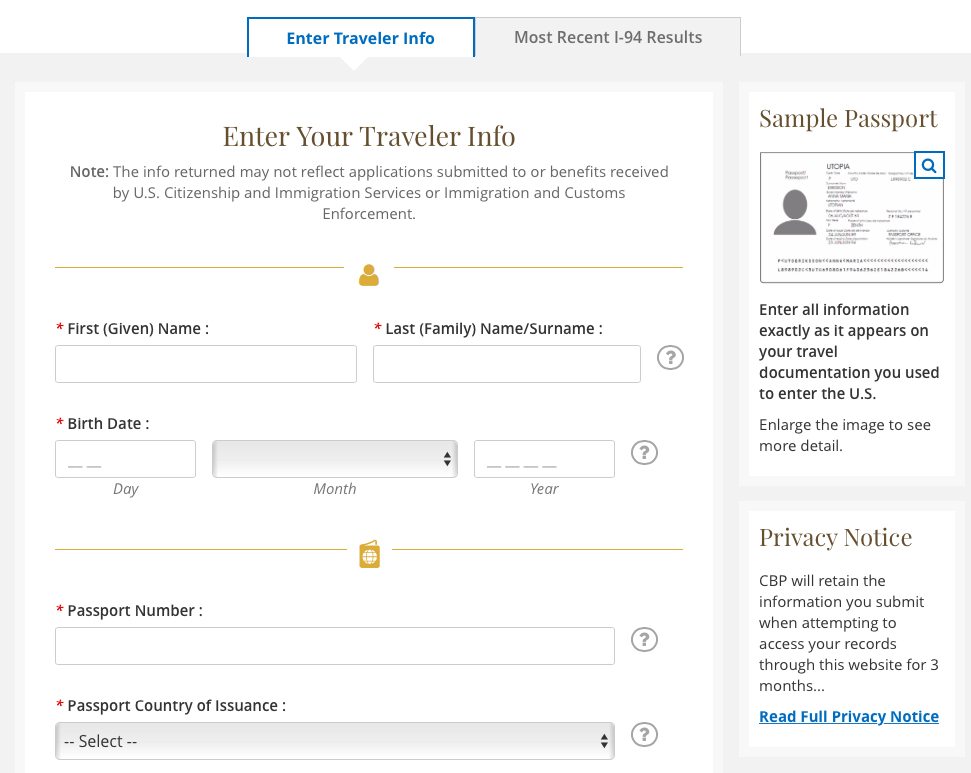Click the Privacy Notice heading

tap(835, 537)
